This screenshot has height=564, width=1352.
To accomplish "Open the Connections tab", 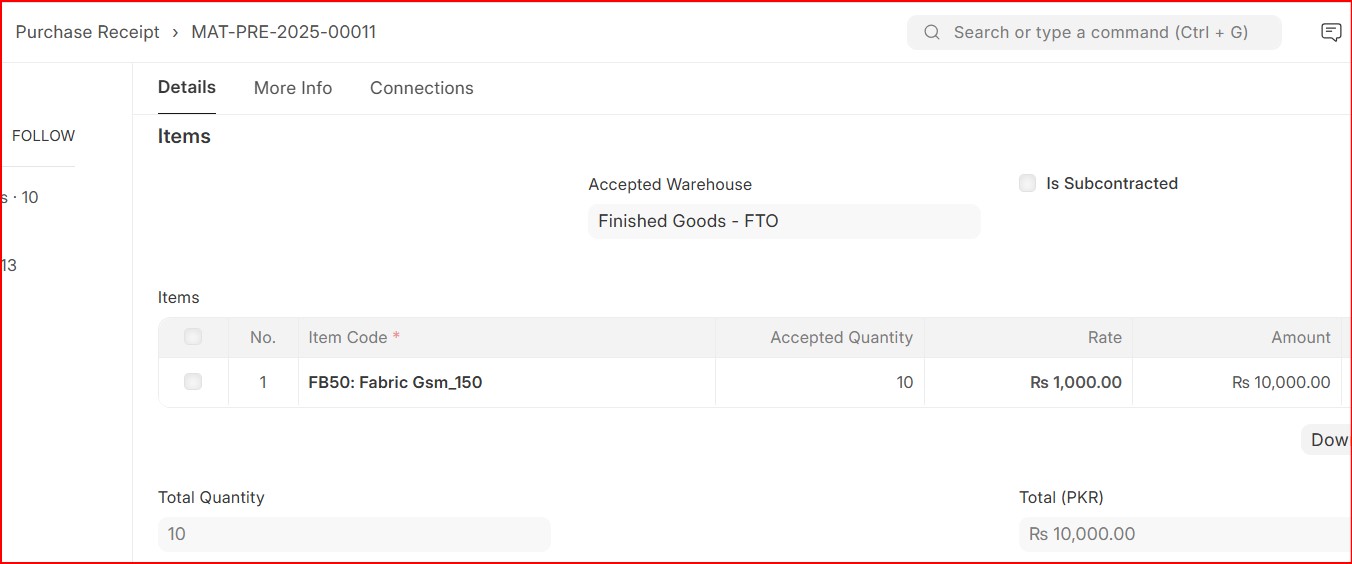I will 422,88.
